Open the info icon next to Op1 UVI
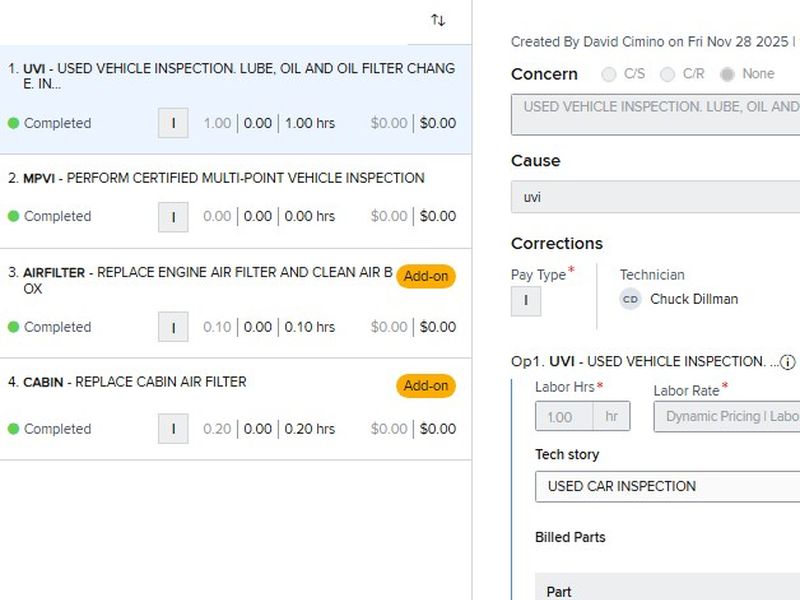Screen dimensions: 800x600 [x=788, y=362]
